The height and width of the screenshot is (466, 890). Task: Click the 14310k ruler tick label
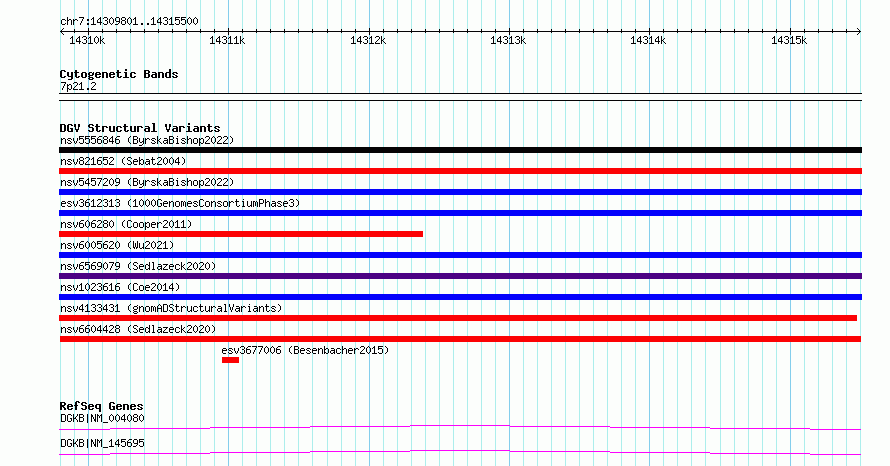click(x=87, y=40)
